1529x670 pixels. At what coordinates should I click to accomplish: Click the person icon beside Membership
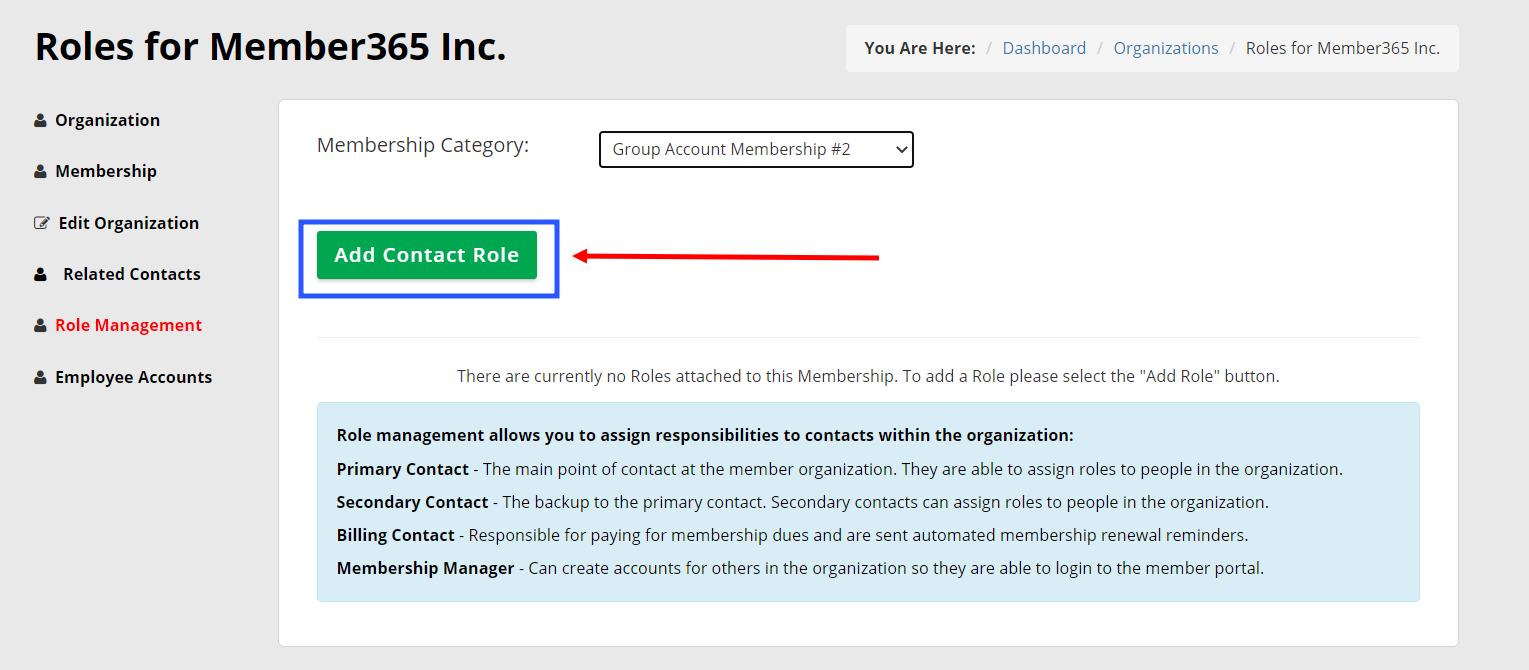(x=40, y=172)
